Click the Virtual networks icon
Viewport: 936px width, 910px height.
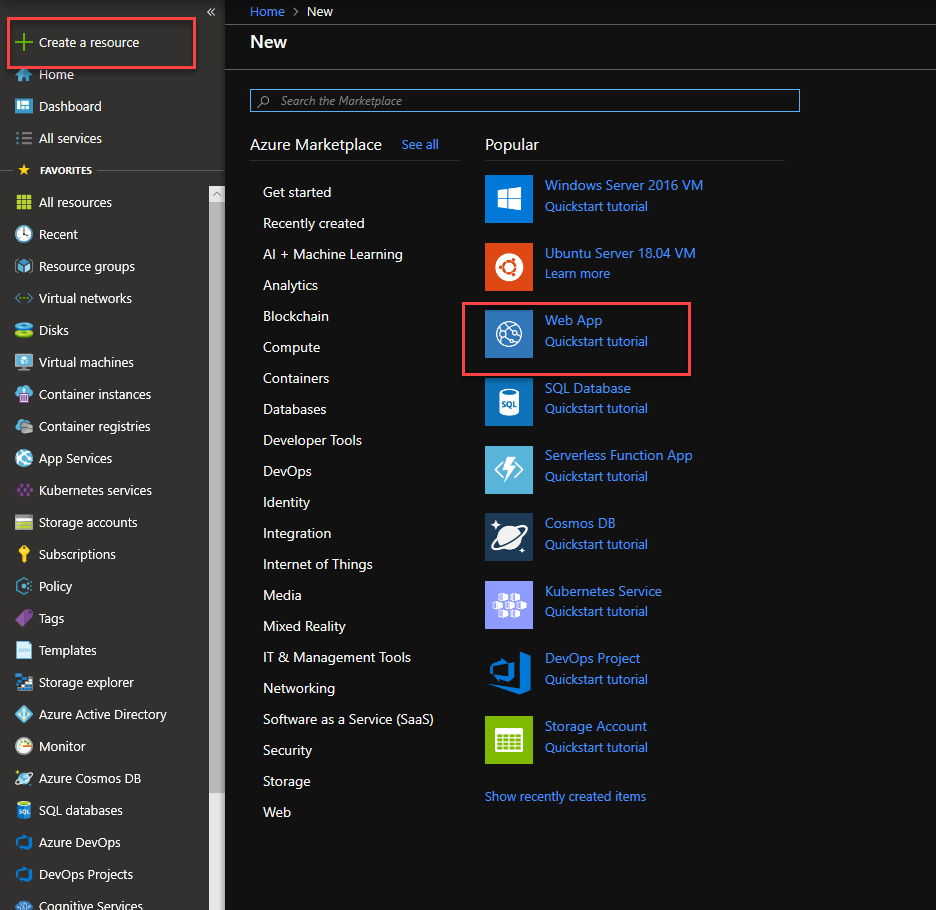[x=24, y=298]
